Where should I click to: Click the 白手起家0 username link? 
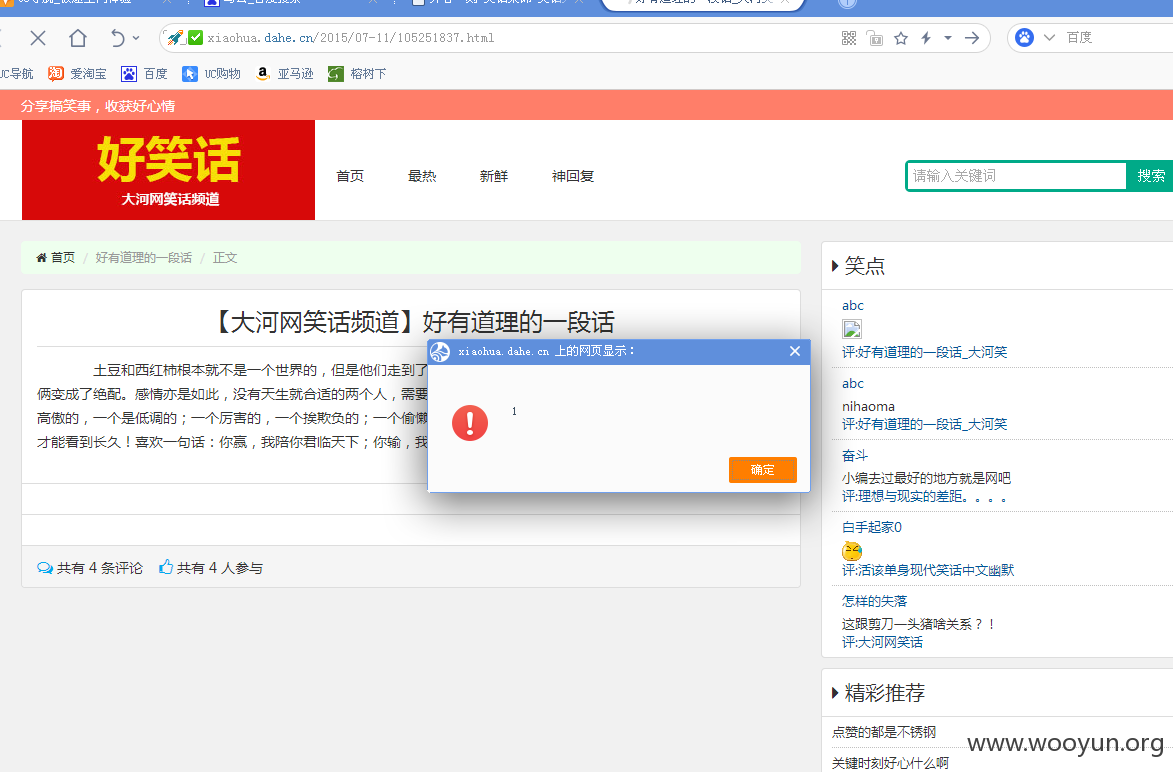coord(872,527)
